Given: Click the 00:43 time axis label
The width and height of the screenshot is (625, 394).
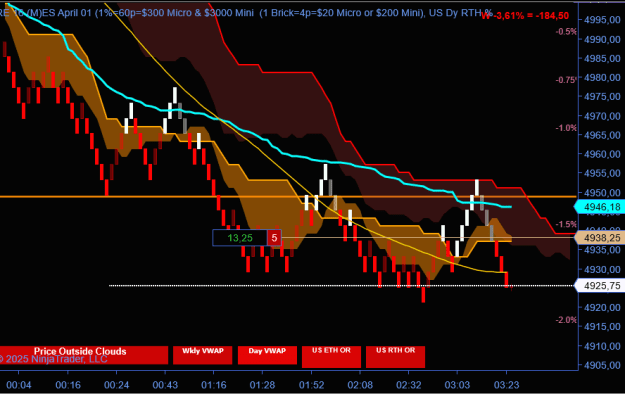Looking at the screenshot, I should [165, 385].
